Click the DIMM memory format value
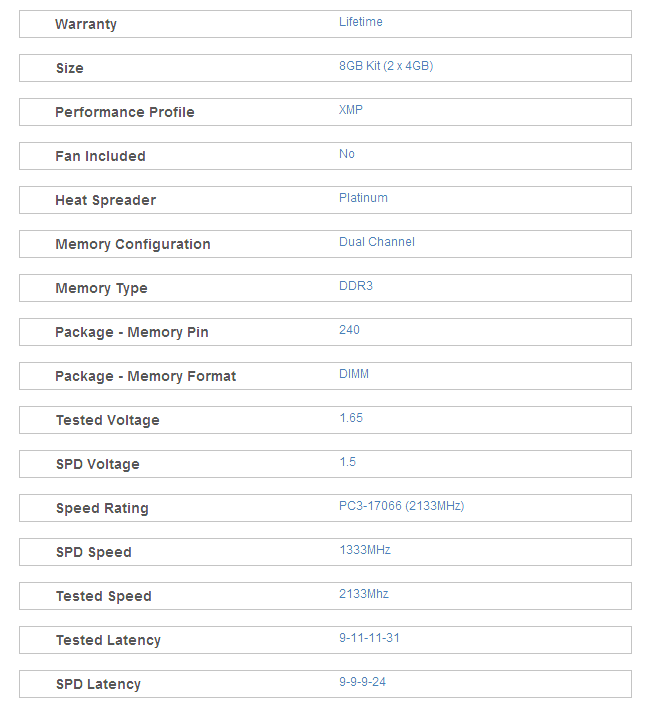The width and height of the screenshot is (657, 710). pos(354,374)
